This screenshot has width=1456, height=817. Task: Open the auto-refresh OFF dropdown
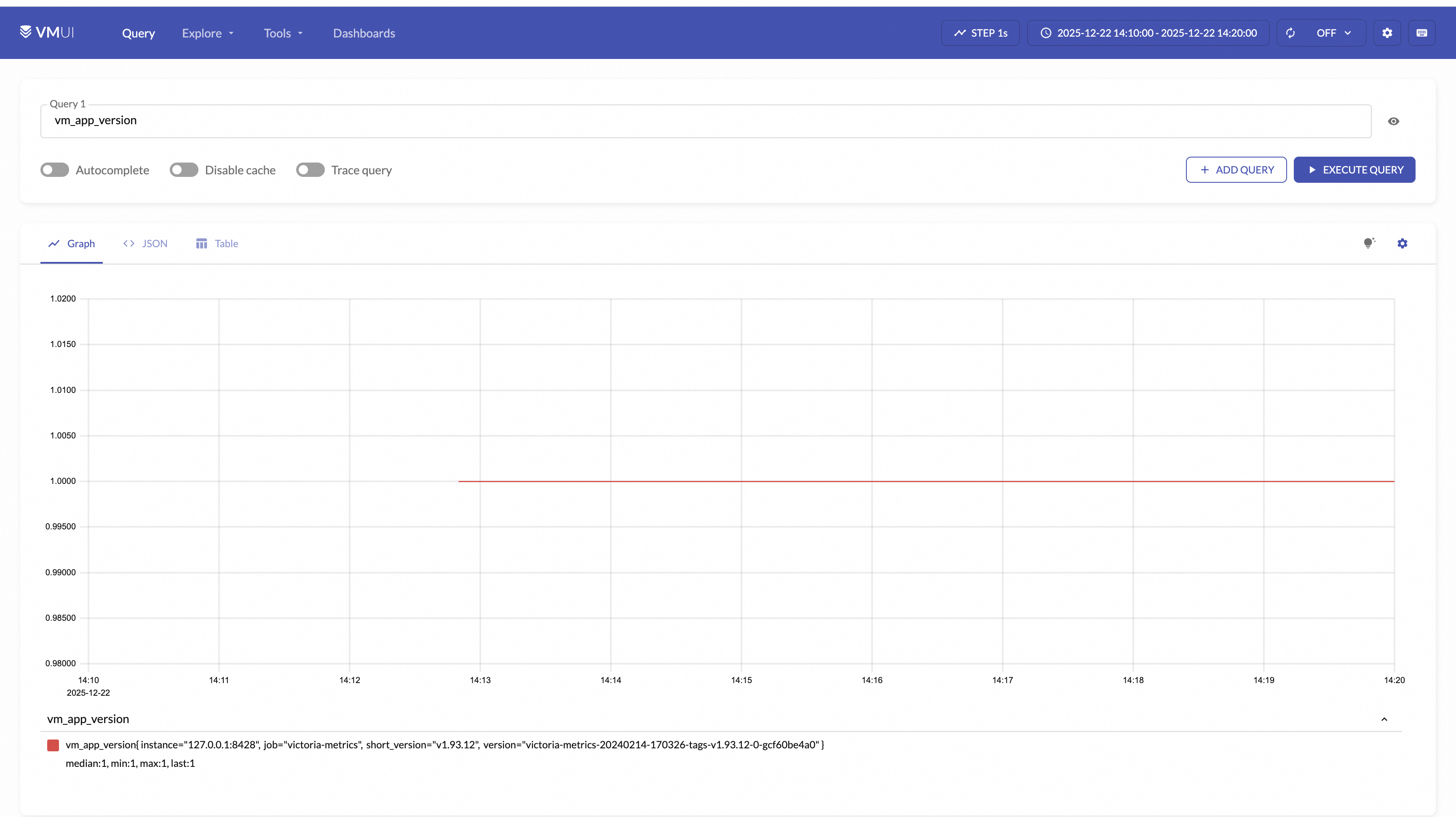tap(1333, 33)
